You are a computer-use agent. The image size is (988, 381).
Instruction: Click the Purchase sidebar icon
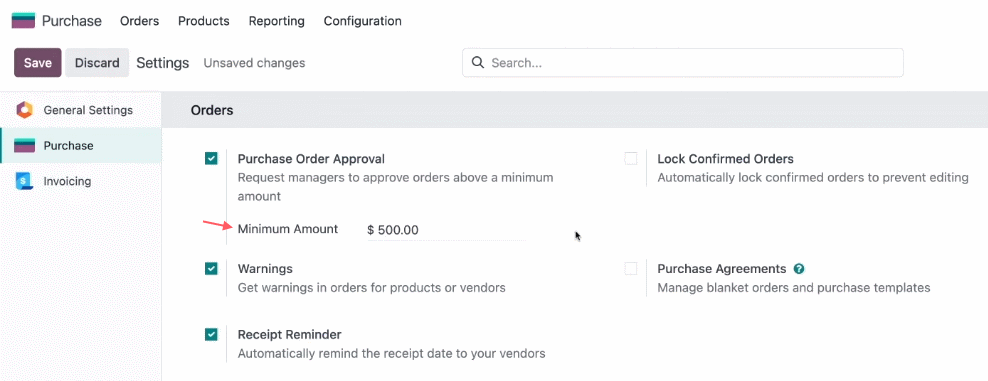tap(24, 145)
